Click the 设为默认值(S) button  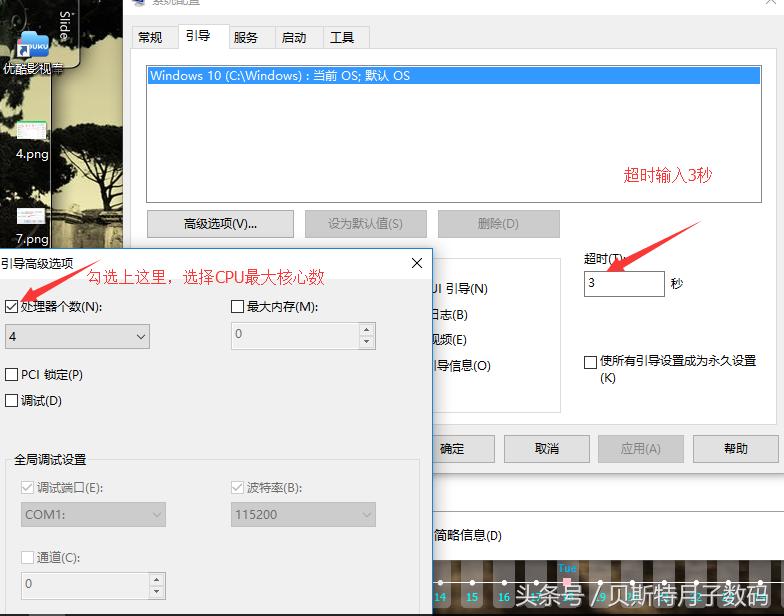pos(366,224)
